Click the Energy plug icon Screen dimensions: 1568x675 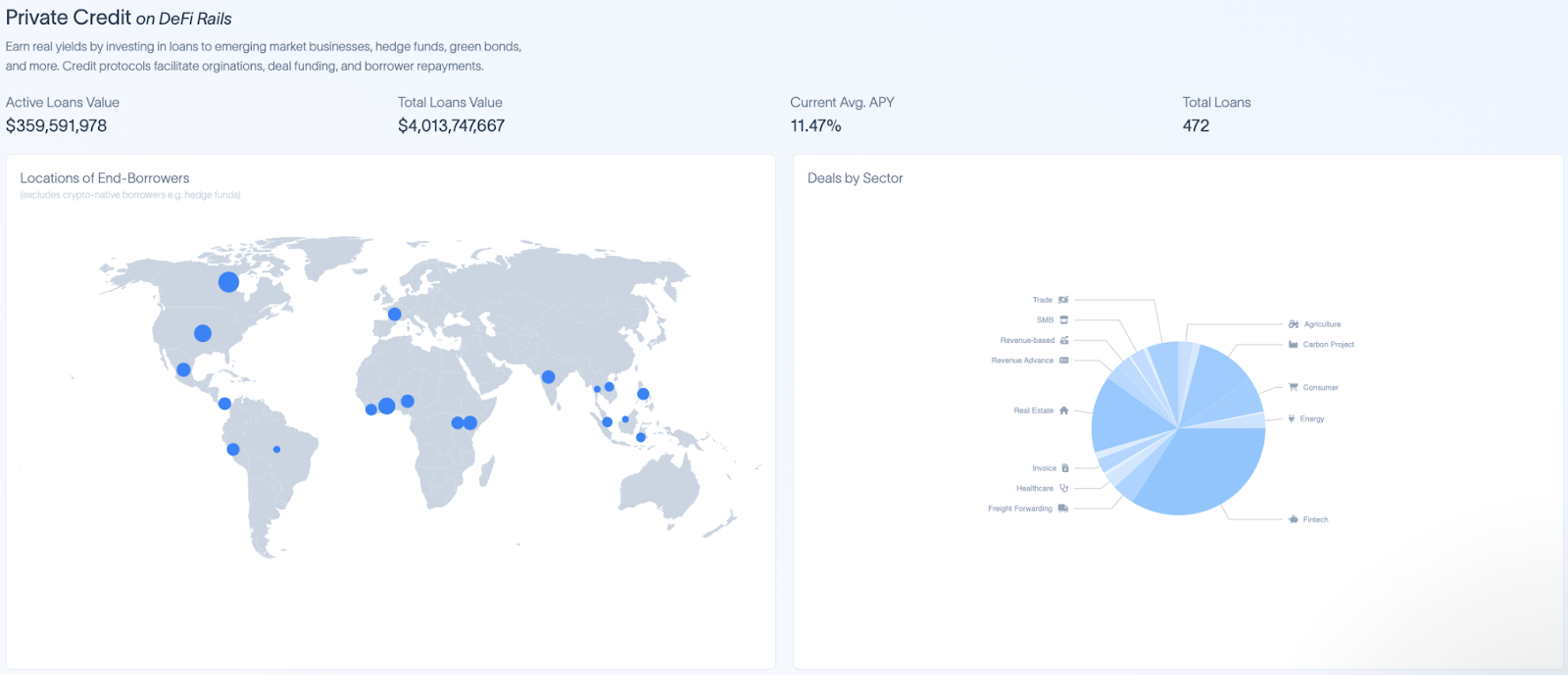coord(1292,418)
